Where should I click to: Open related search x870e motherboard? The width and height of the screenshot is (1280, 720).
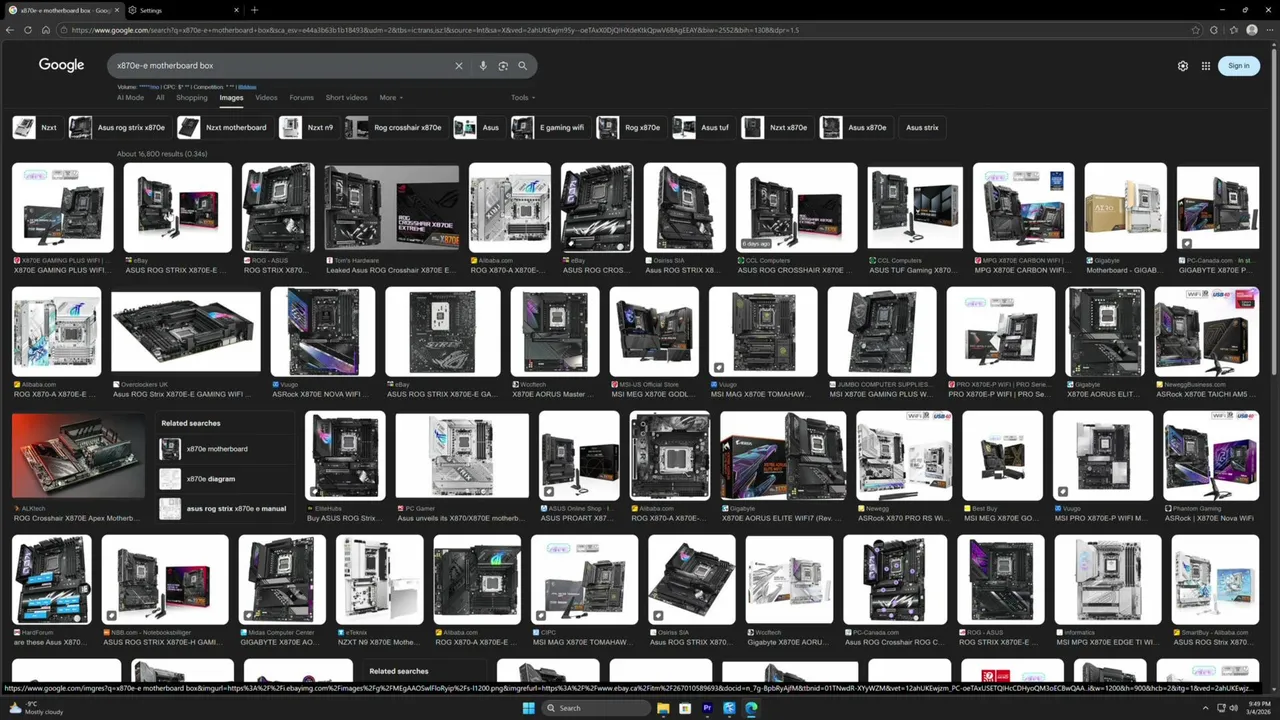pyautogui.click(x=224, y=449)
